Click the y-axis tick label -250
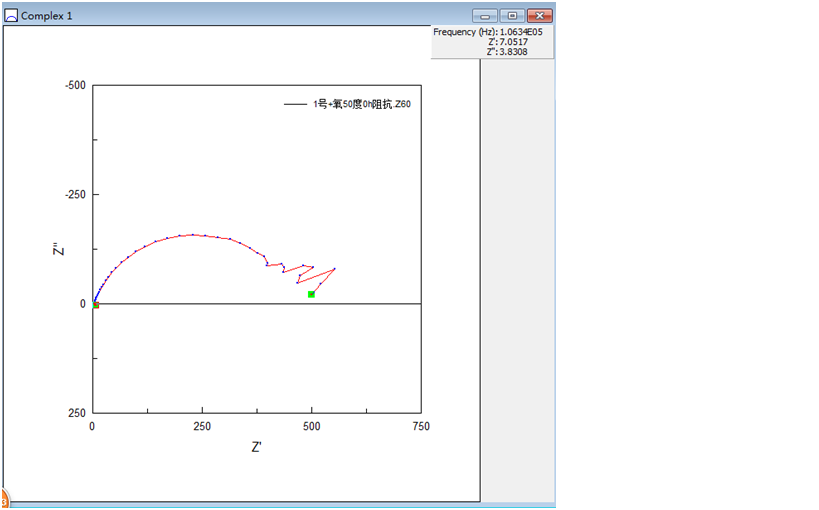819x510 pixels. 75,194
